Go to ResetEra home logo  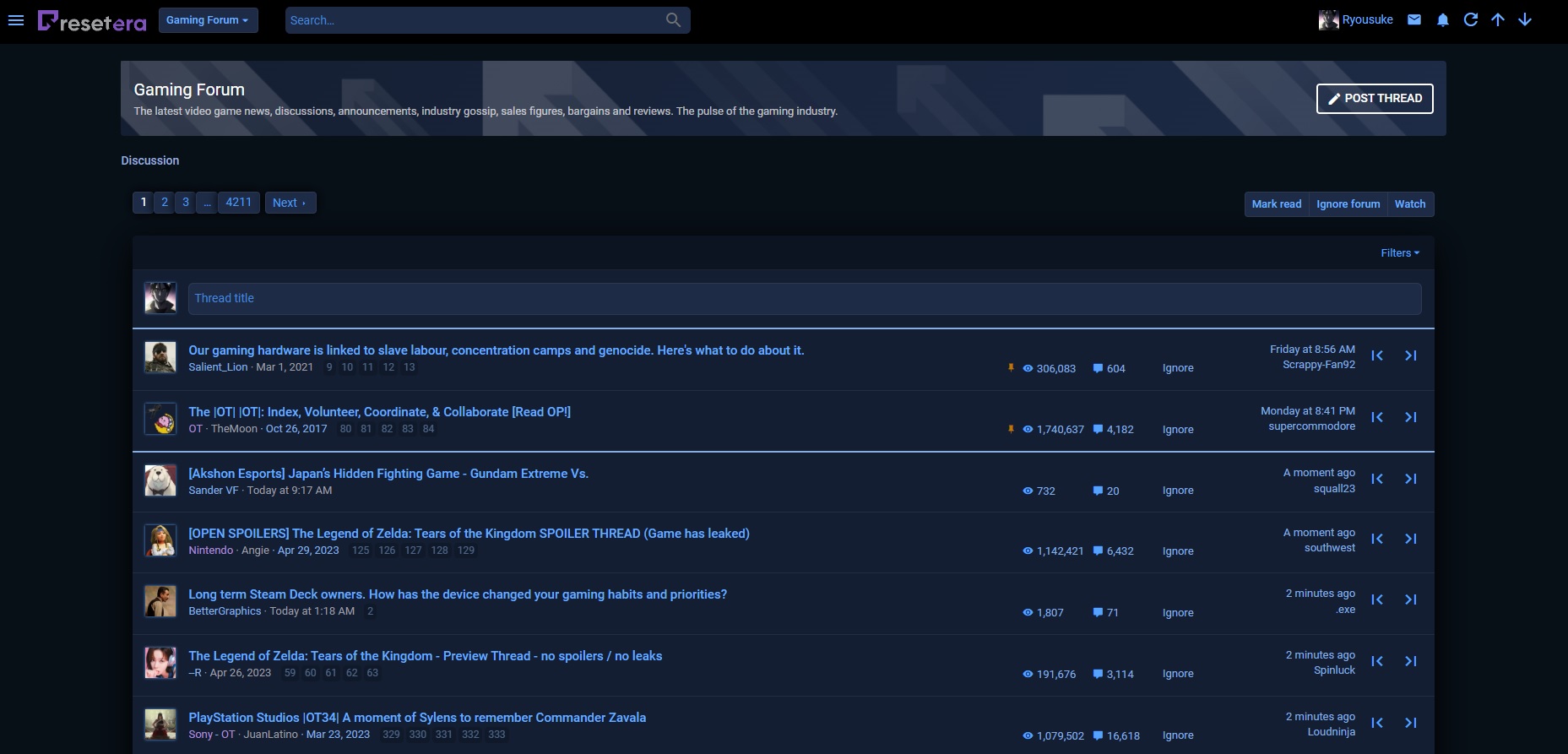(x=92, y=21)
